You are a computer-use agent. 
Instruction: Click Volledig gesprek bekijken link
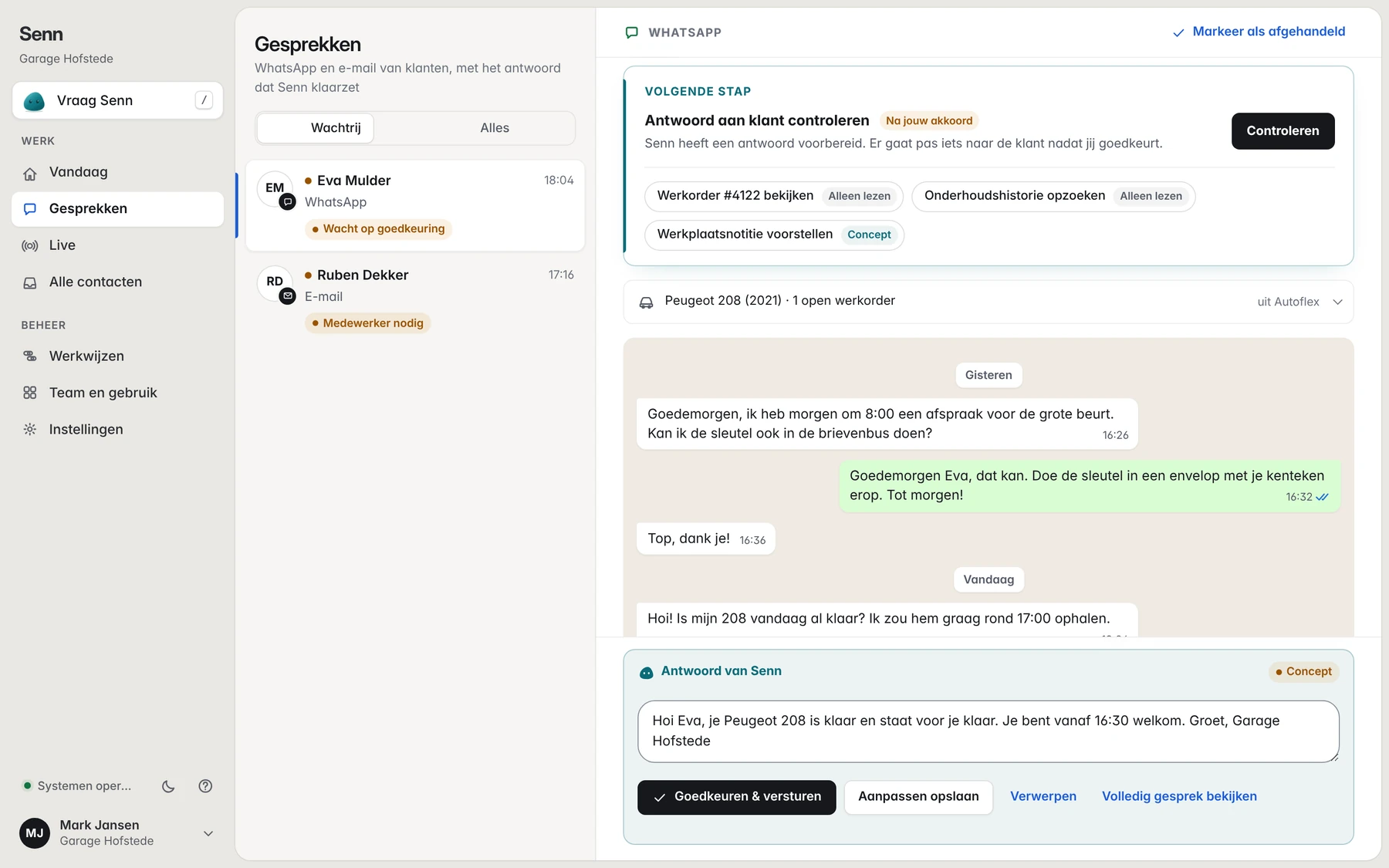pyautogui.click(x=1179, y=797)
